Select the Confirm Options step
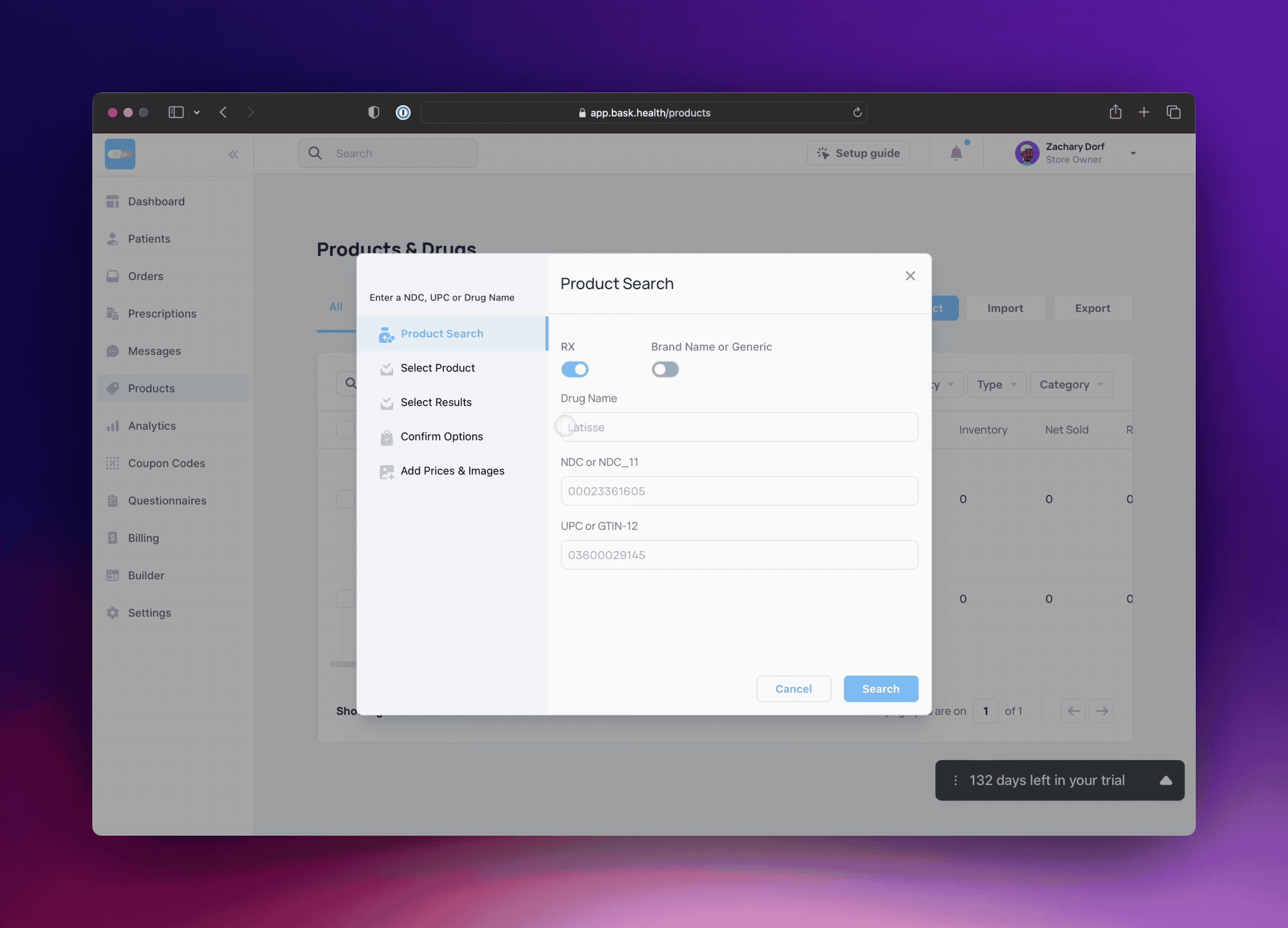1288x928 pixels. click(442, 436)
